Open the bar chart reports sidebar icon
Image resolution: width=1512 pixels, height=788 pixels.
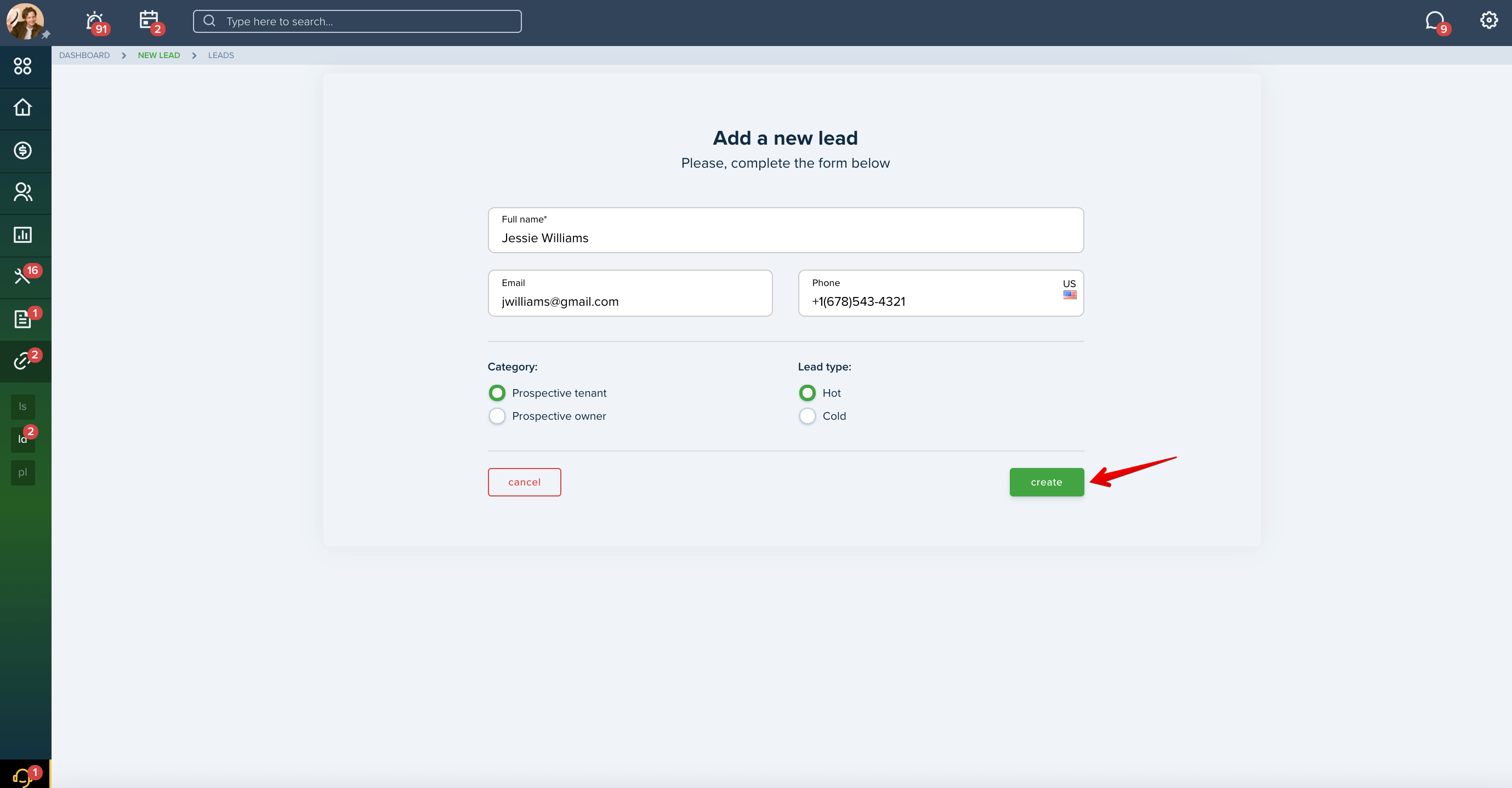click(22, 235)
